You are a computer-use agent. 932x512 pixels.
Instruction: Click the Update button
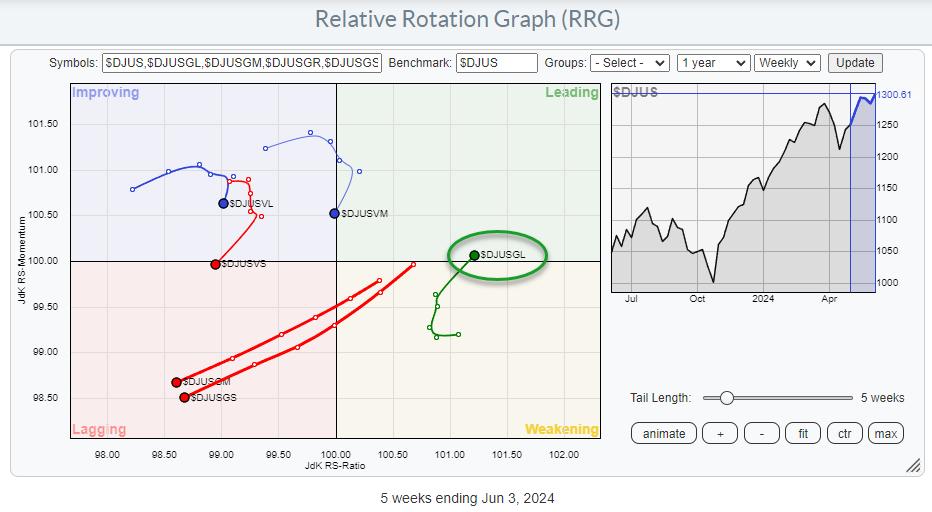(855, 63)
